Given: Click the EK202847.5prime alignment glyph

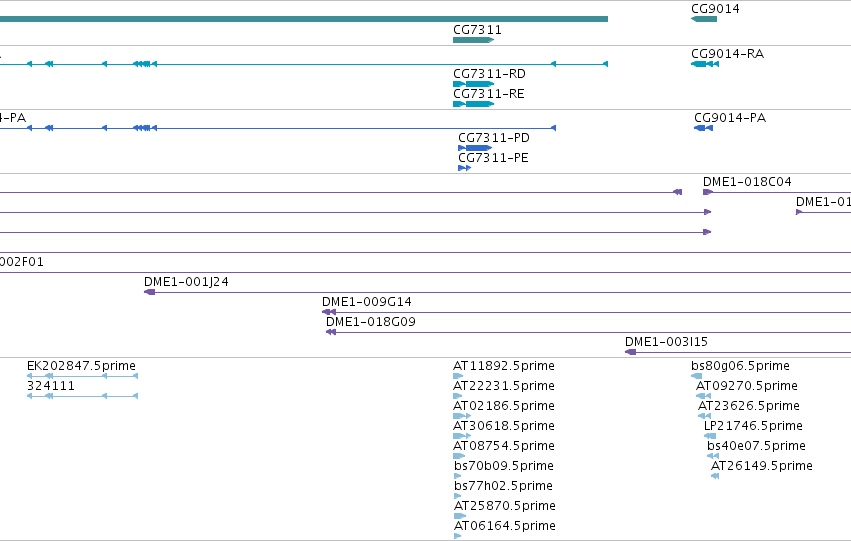Looking at the screenshot, I should point(82,376).
